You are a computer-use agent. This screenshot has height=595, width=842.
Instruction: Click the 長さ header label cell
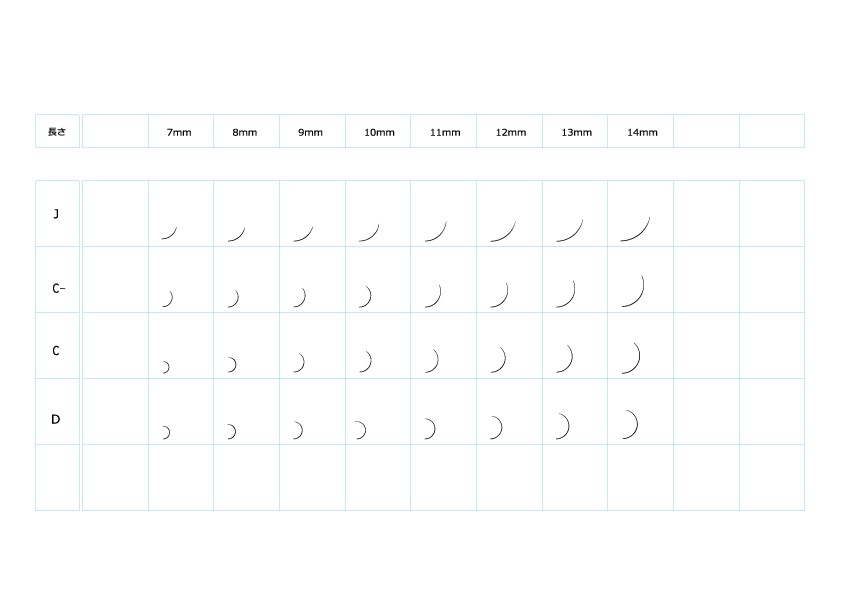tap(57, 131)
